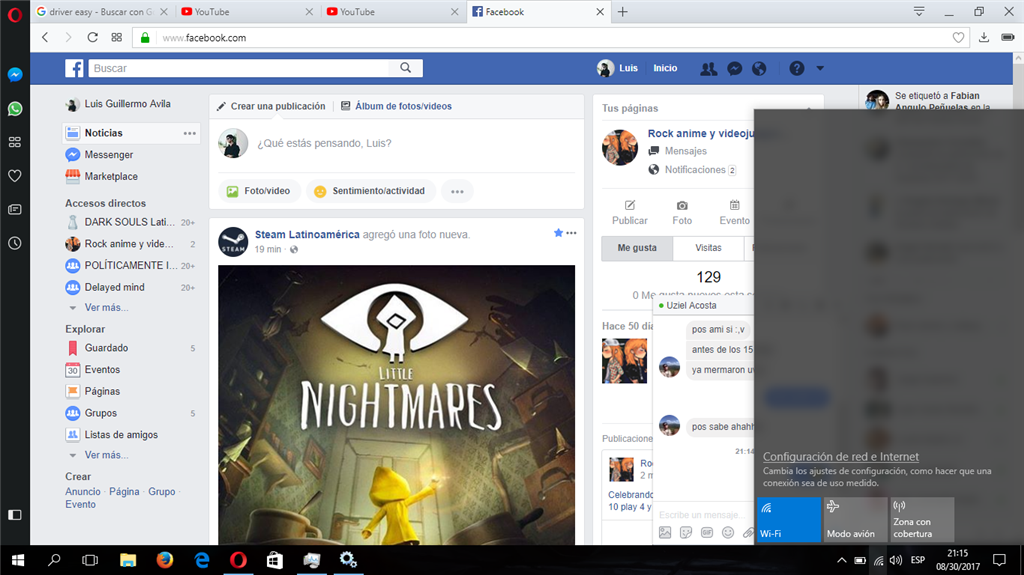1024x575 pixels.
Task: Go to Luis profile in header
Action: (x=617, y=68)
